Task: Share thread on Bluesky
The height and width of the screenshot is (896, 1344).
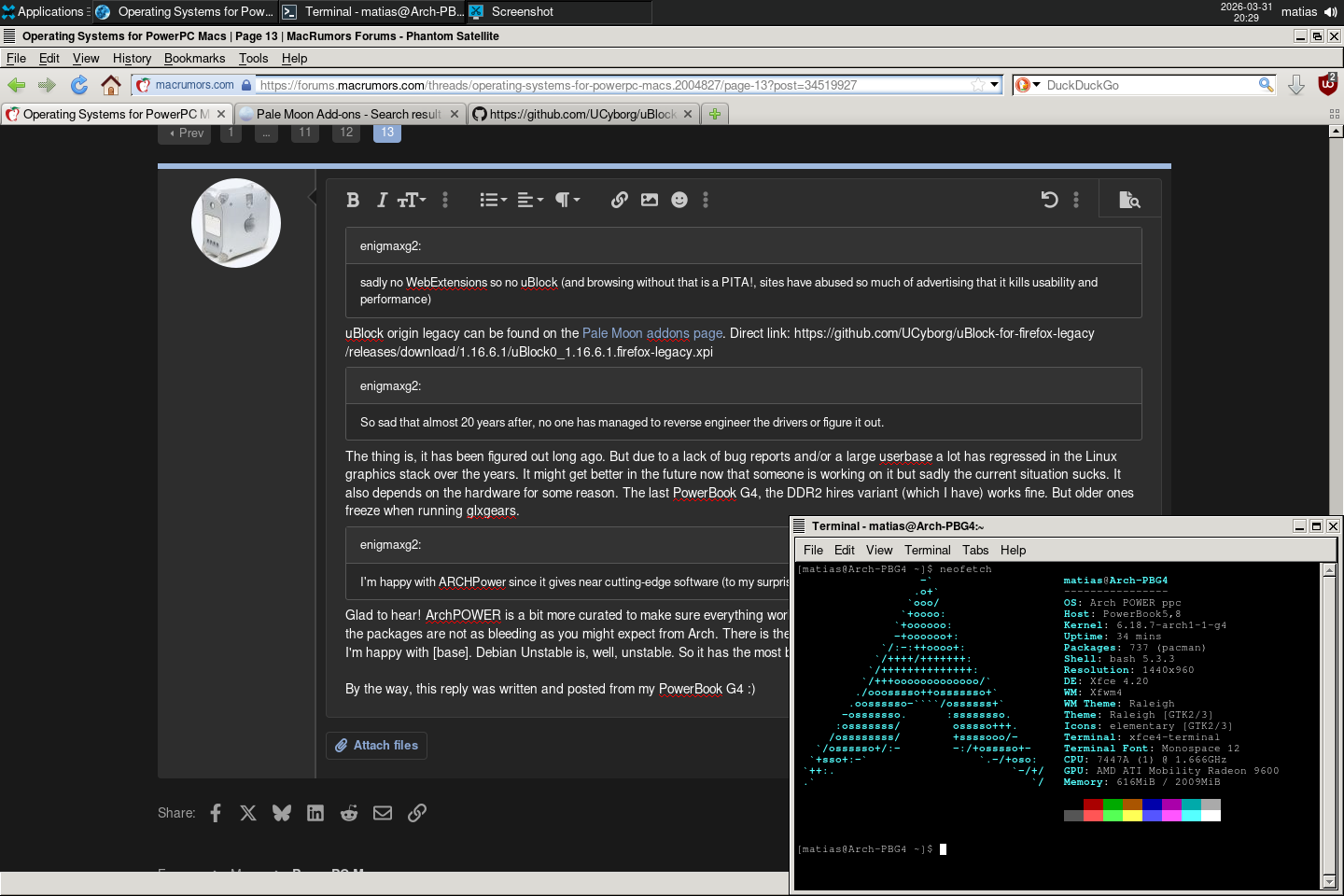Action: [x=281, y=813]
